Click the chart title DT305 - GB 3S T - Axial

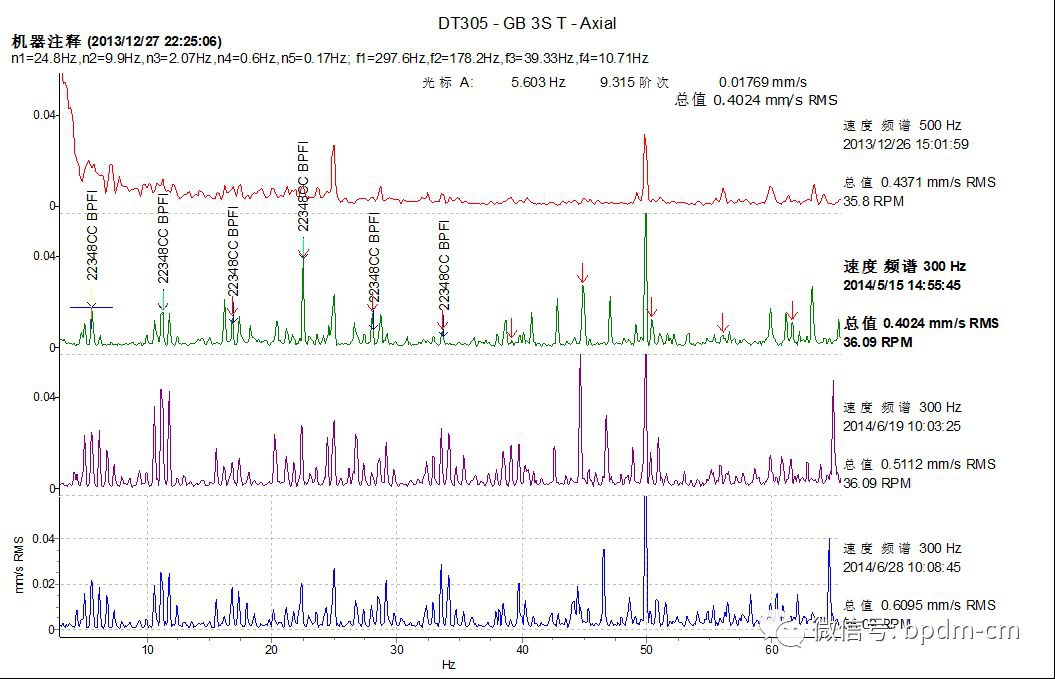(x=527, y=23)
